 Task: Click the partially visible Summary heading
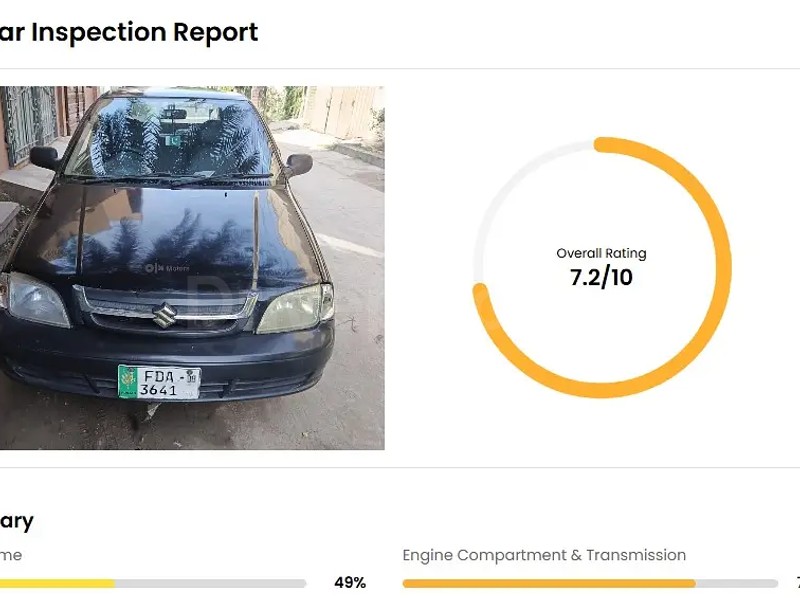tap(16, 521)
